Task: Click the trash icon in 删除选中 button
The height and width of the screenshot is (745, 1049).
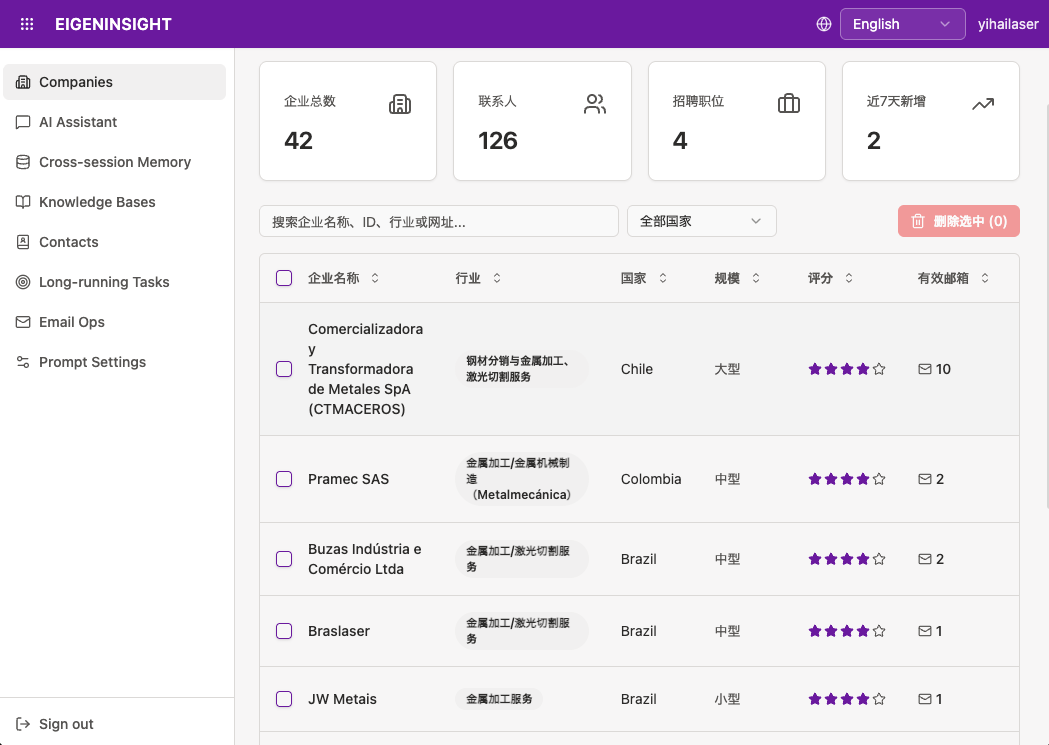Action: (918, 221)
